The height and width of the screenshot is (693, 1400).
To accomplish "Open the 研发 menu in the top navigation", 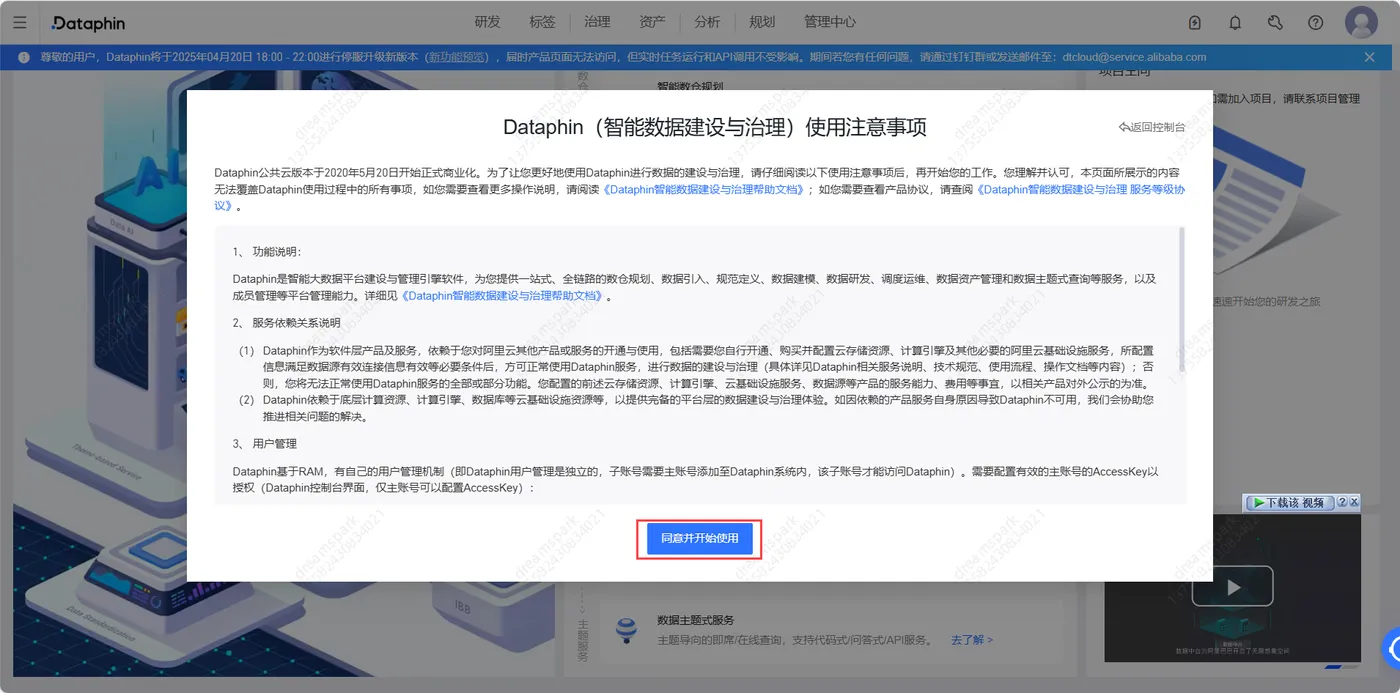I will (488, 22).
